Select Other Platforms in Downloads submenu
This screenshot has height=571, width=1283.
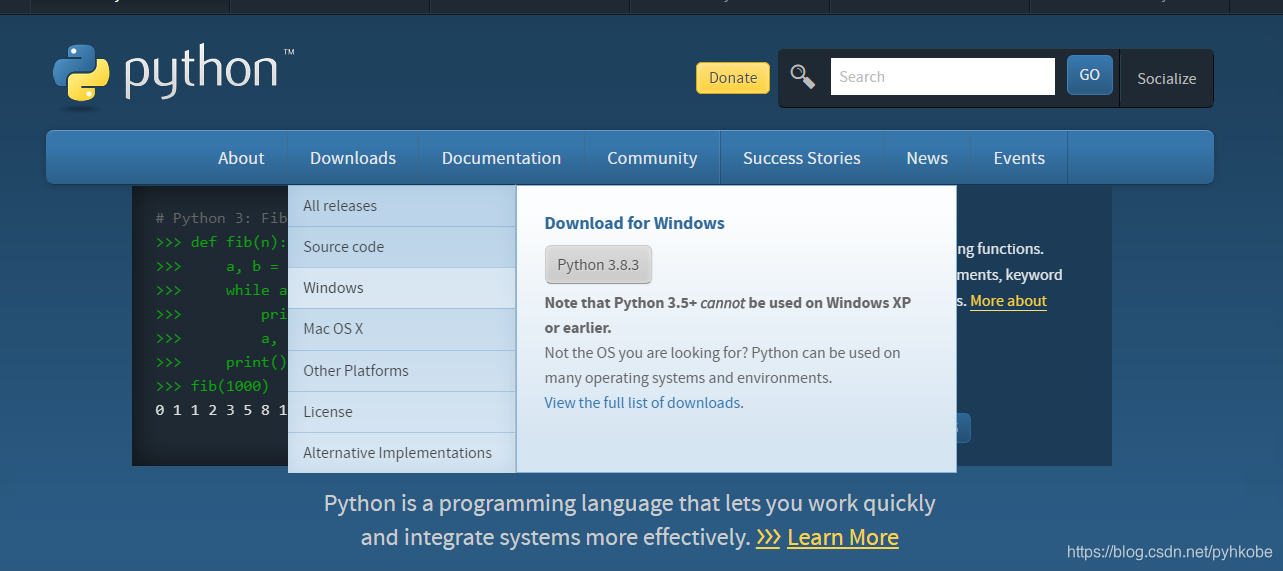(x=402, y=371)
